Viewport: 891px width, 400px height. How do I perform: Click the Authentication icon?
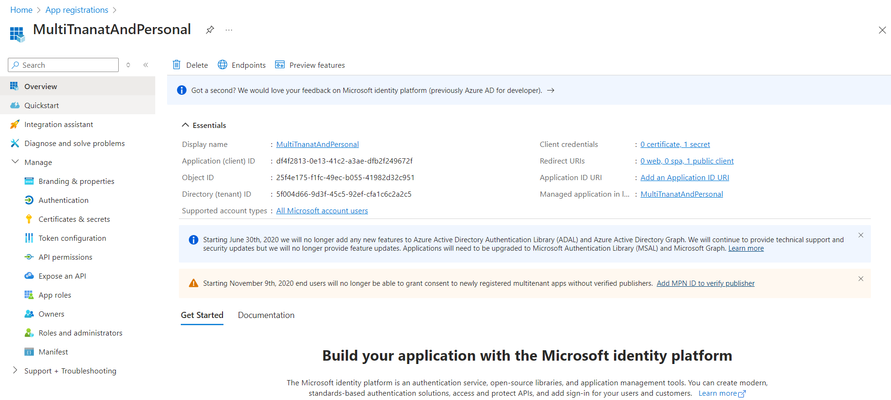[29, 200]
